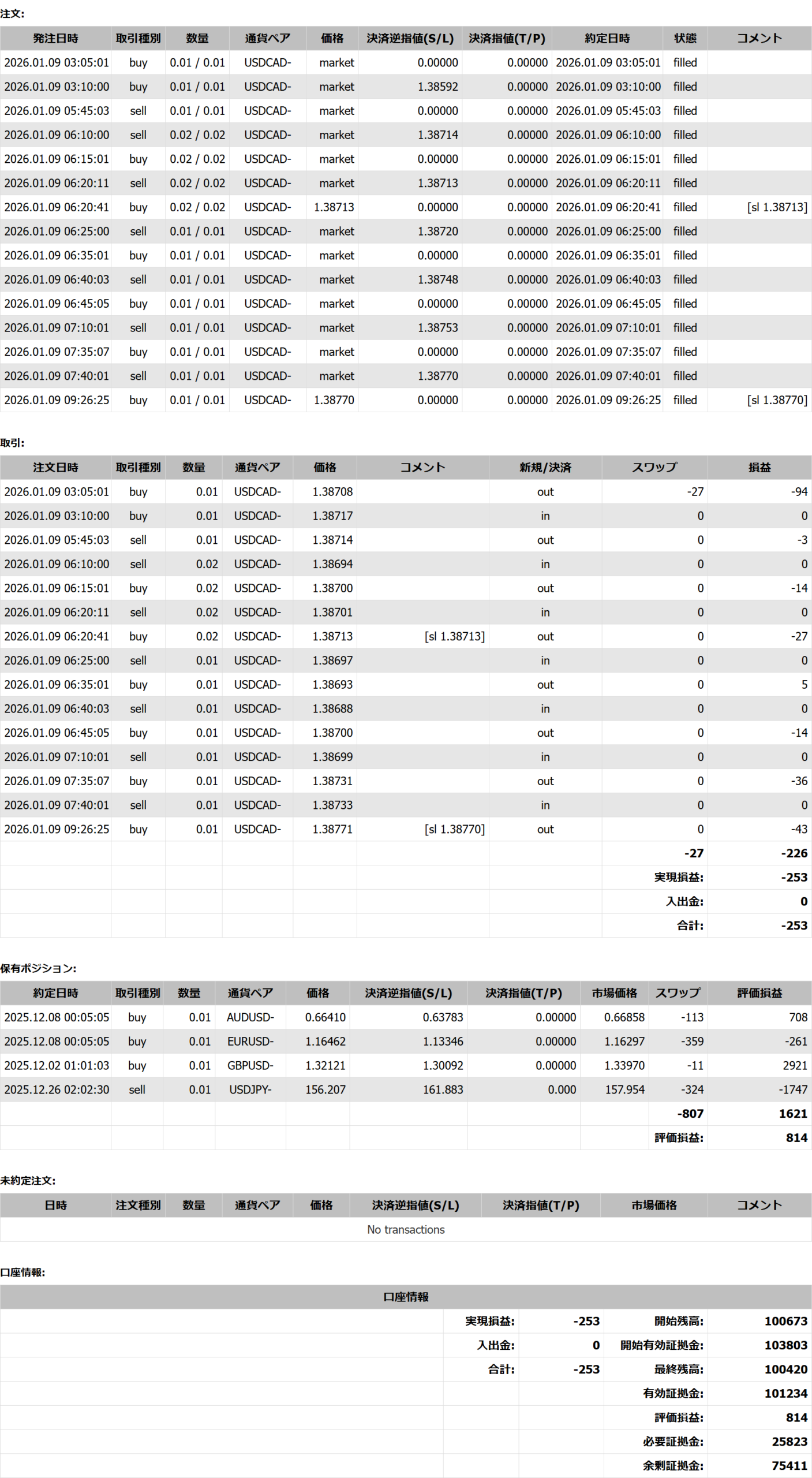
Task: Click the No transactions text
Action: click(406, 1229)
